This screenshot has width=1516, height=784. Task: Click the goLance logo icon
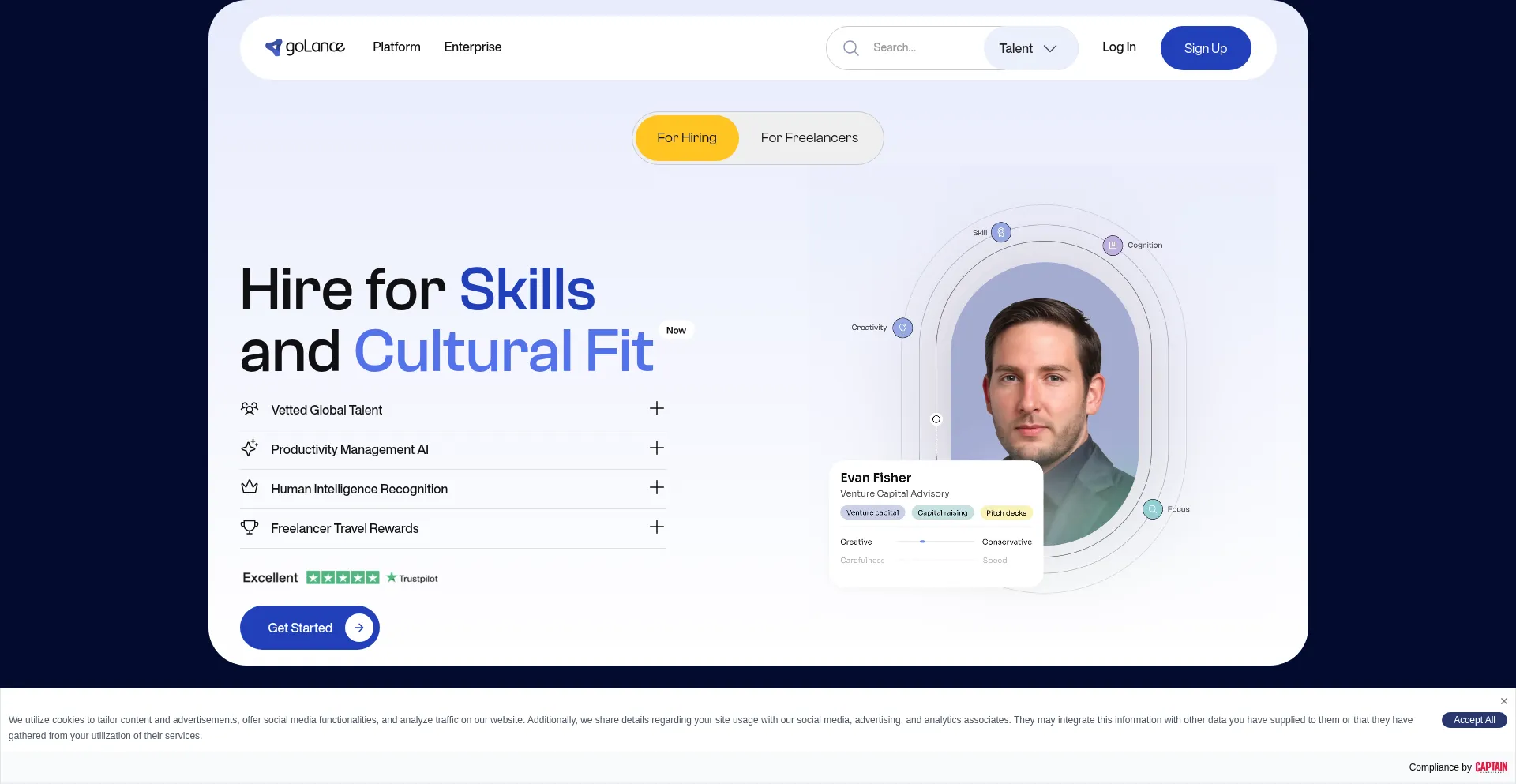(x=273, y=47)
